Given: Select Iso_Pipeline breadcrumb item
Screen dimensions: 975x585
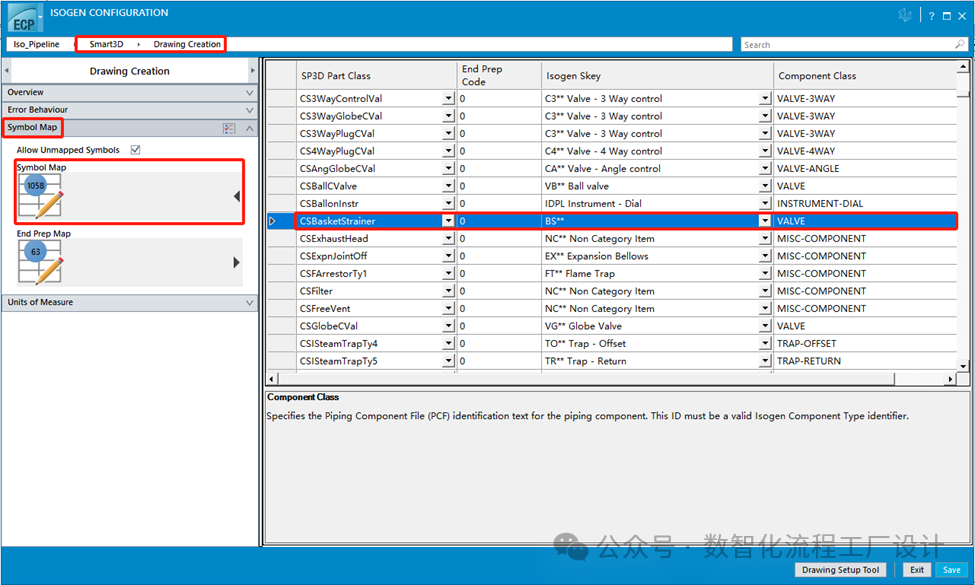Looking at the screenshot, I should (37, 44).
